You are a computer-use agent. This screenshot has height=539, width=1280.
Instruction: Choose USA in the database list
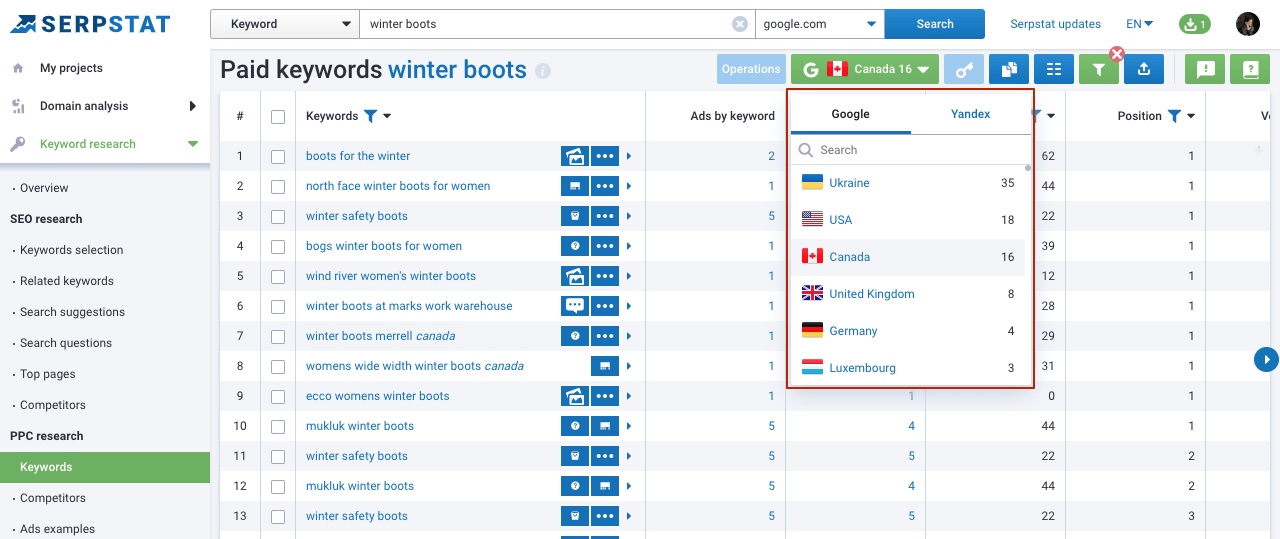[908, 220]
